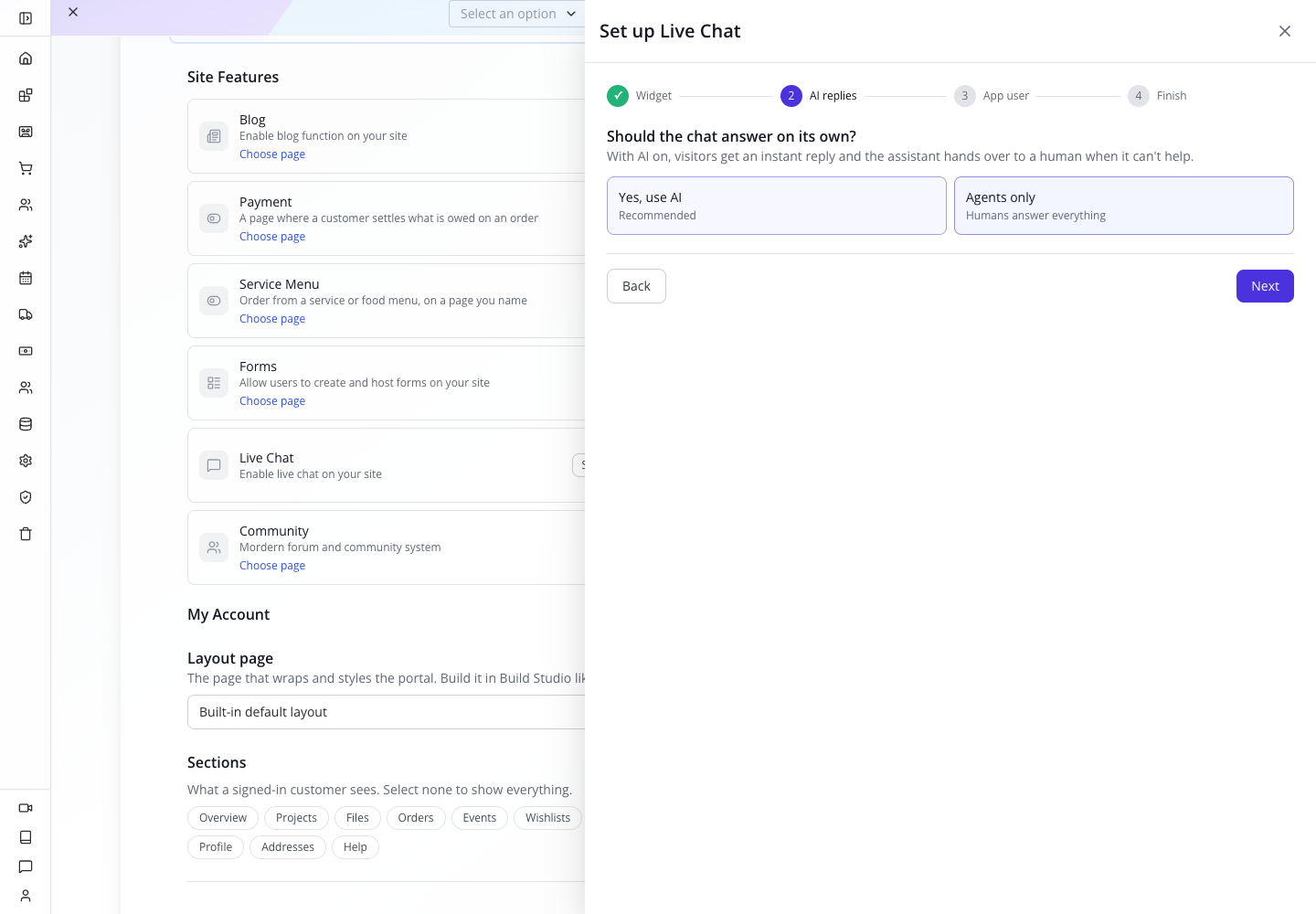
Task: Click the Community feature people icon
Action: pos(214,547)
